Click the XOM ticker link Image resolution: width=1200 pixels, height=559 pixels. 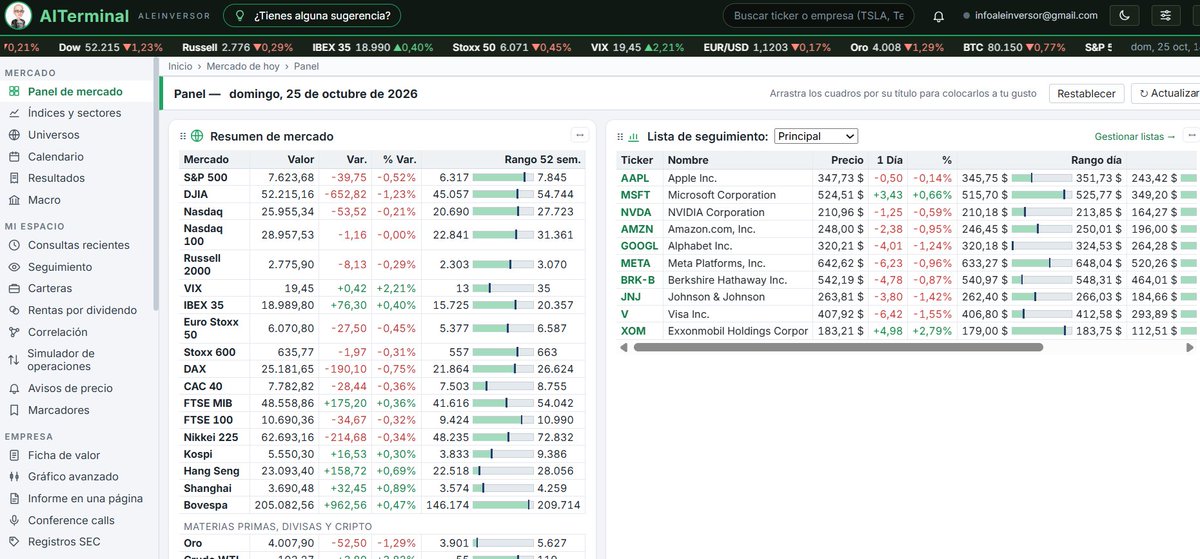tap(633, 330)
